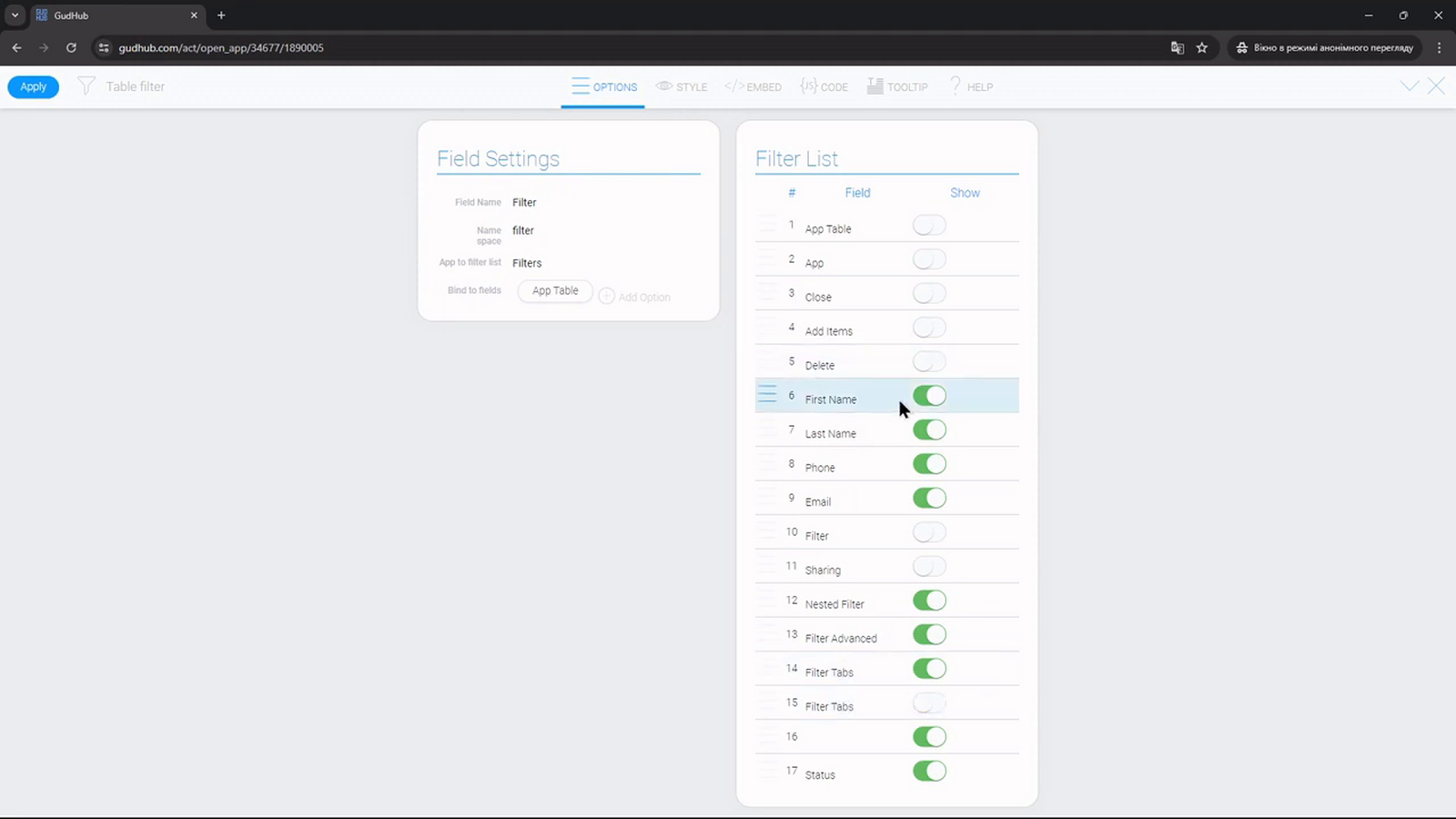Switch to the EMBED tab
This screenshot has width=1456, height=819.
[753, 86]
